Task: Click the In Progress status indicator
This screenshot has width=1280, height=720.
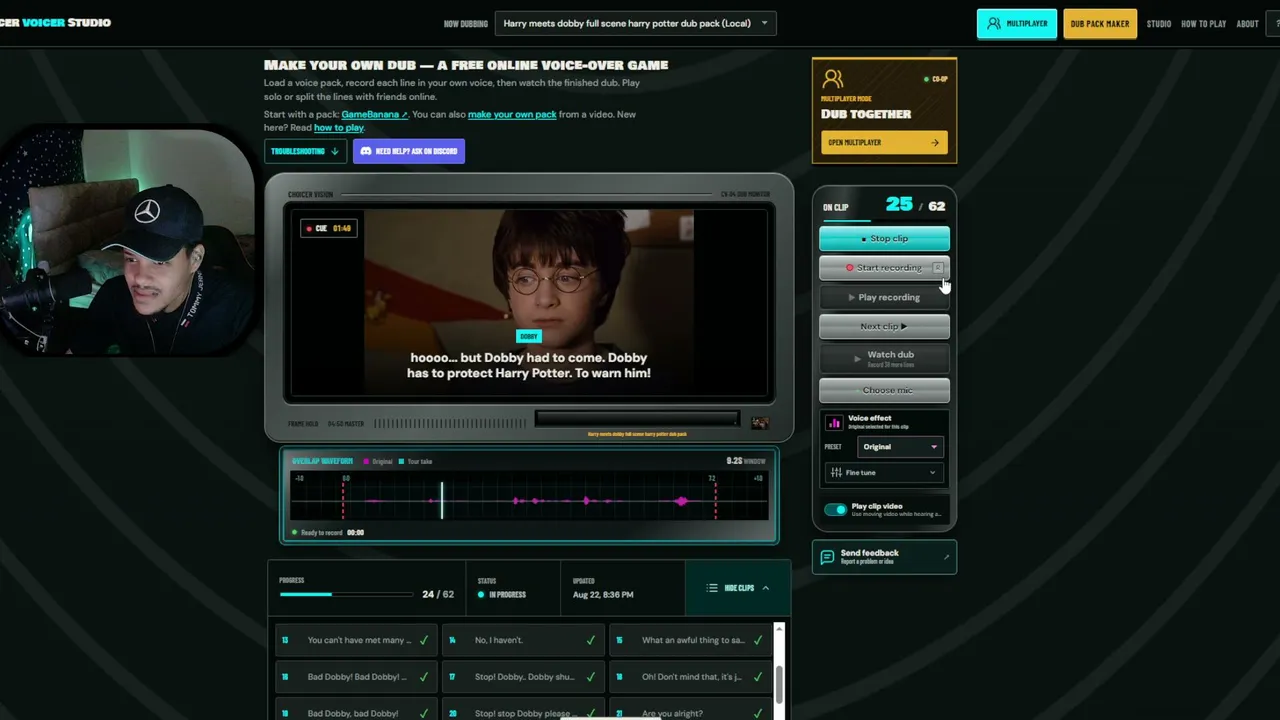Action: coord(502,595)
